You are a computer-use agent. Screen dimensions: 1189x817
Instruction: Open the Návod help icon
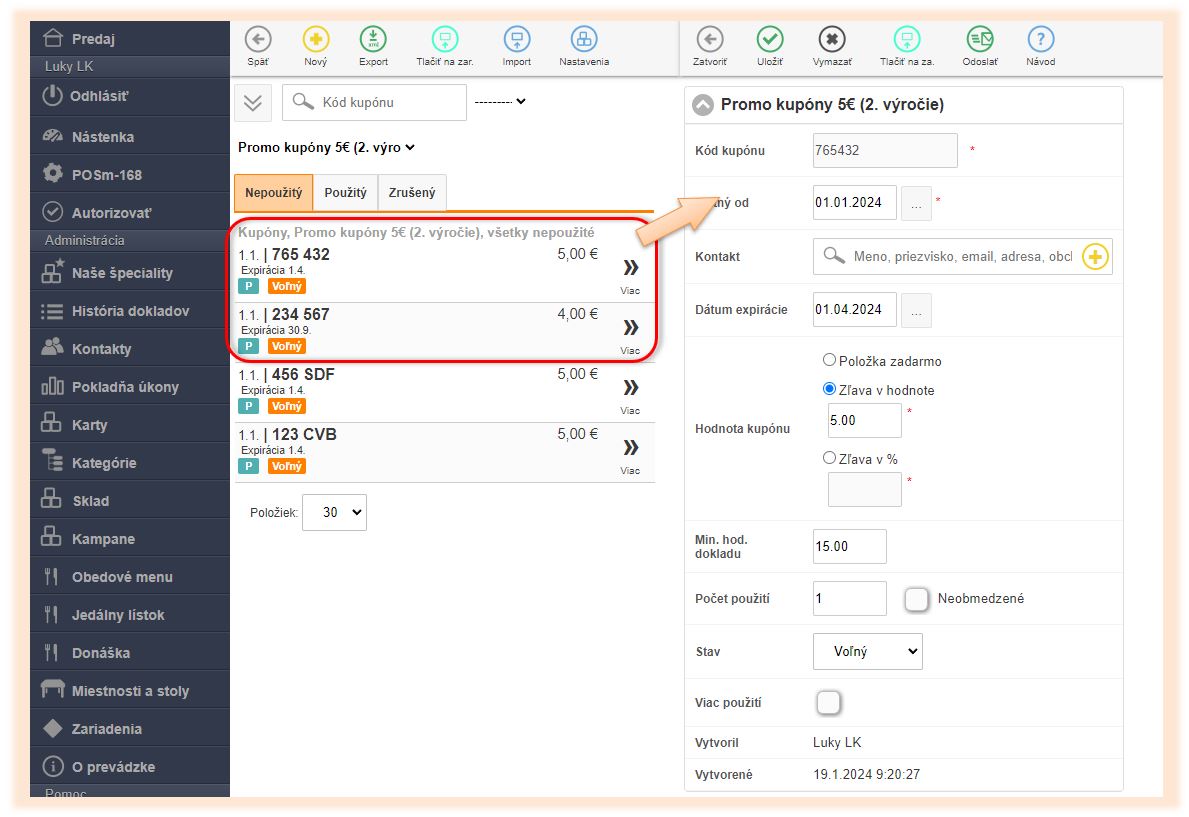[1040, 40]
